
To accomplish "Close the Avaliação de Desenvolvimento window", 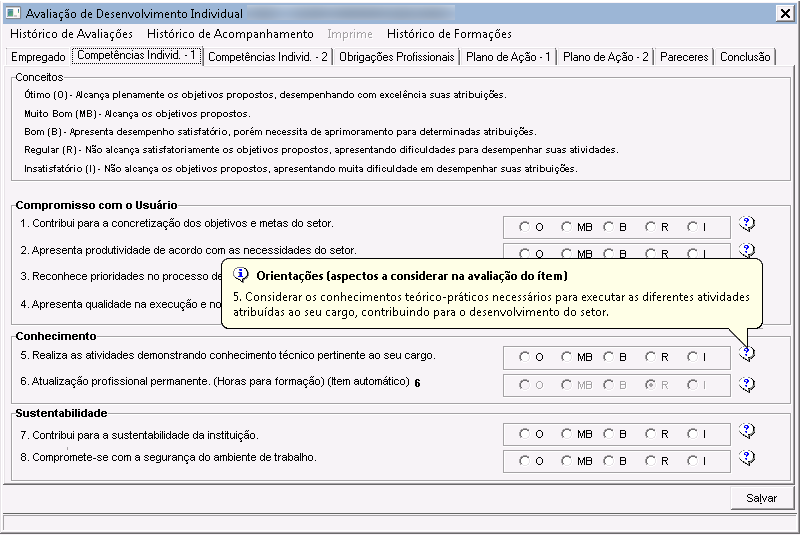I will pyautogui.click(x=785, y=13).
